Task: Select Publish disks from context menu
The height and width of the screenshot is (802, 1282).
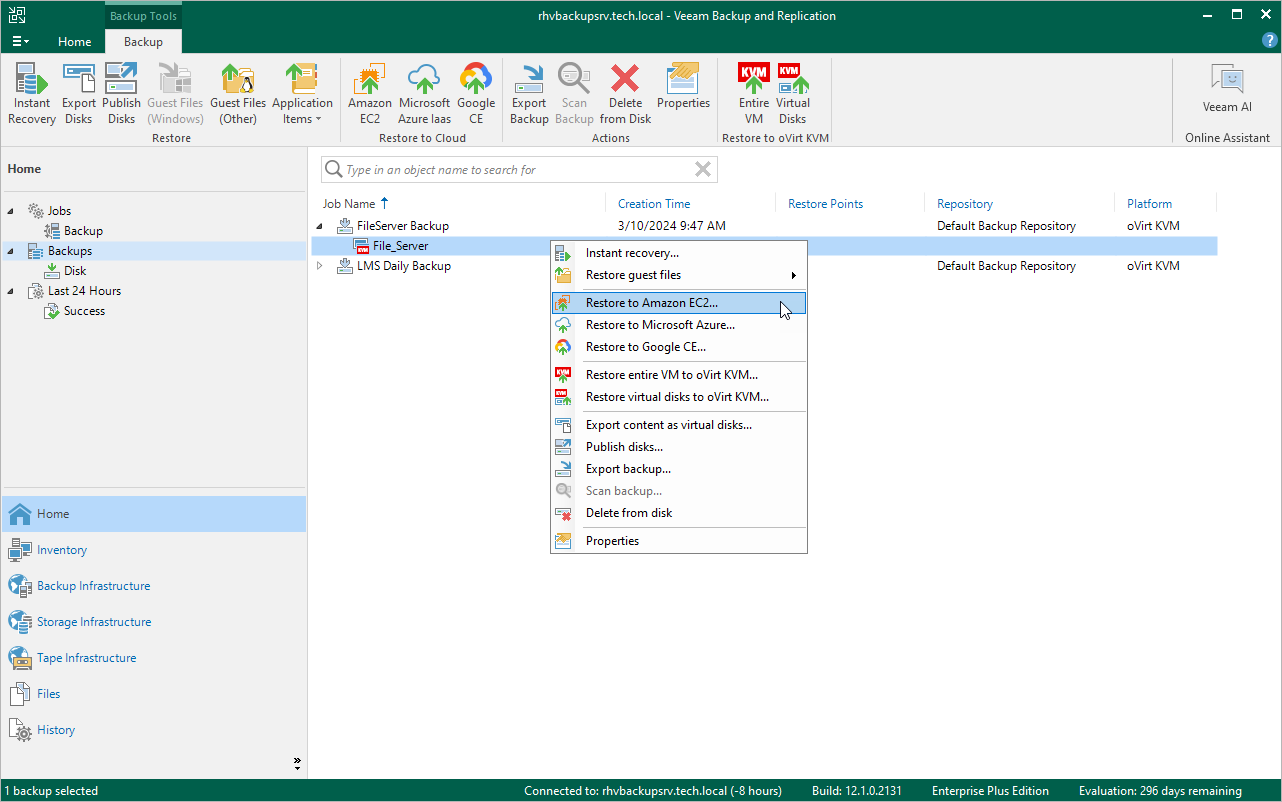Action: pyautogui.click(x=679, y=447)
